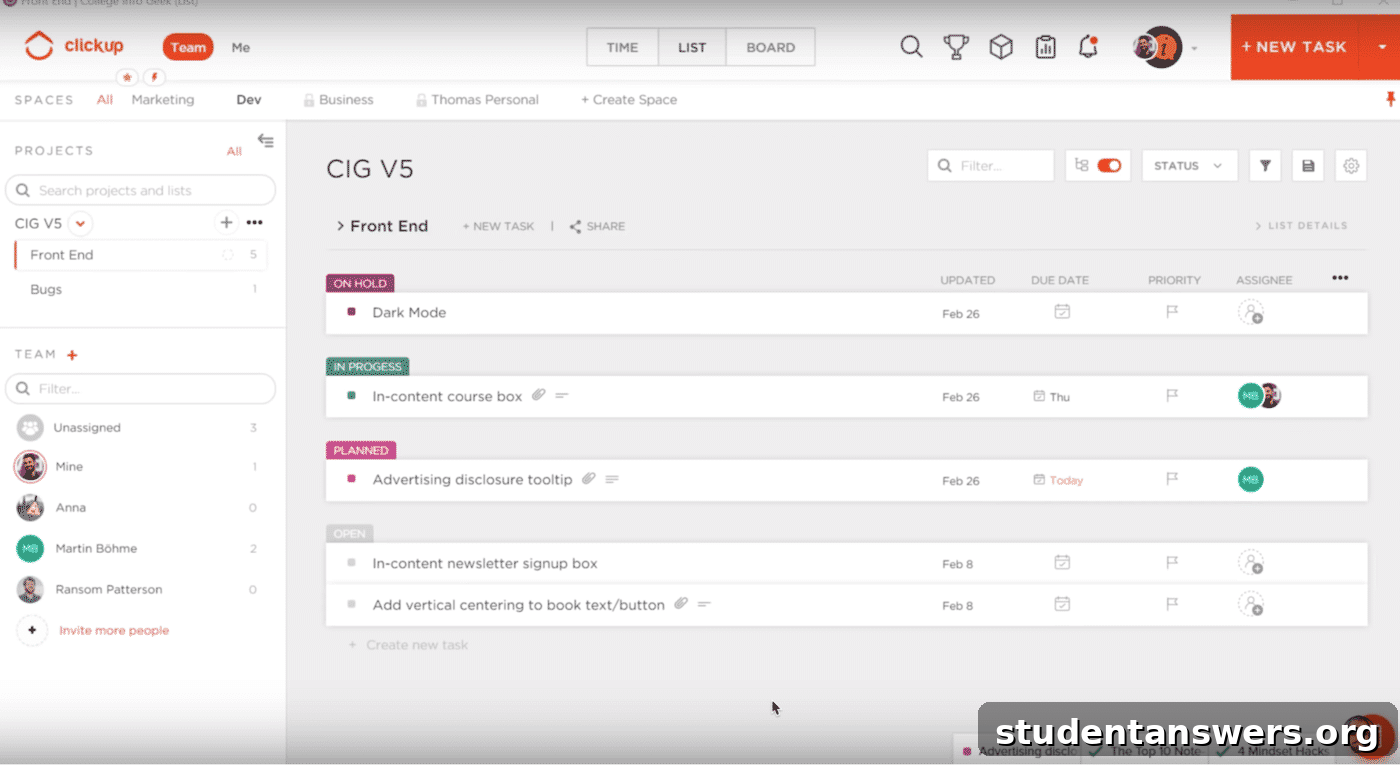Viewport: 1400px width, 765px height.
Task: Click the filter funnel icon
Action: coord(1265,166)
